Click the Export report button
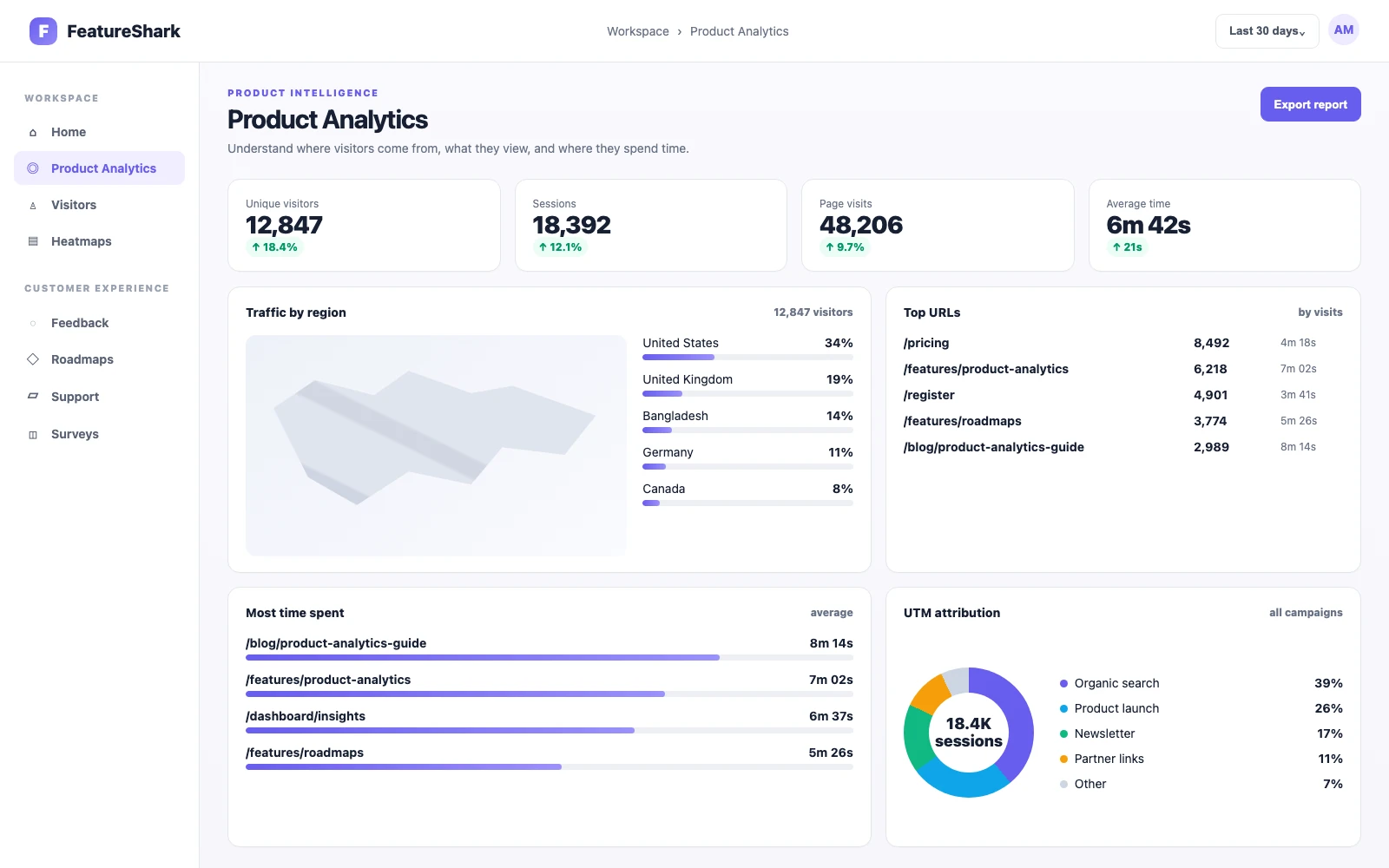The image size is (1389, 868). [1310, 104]
